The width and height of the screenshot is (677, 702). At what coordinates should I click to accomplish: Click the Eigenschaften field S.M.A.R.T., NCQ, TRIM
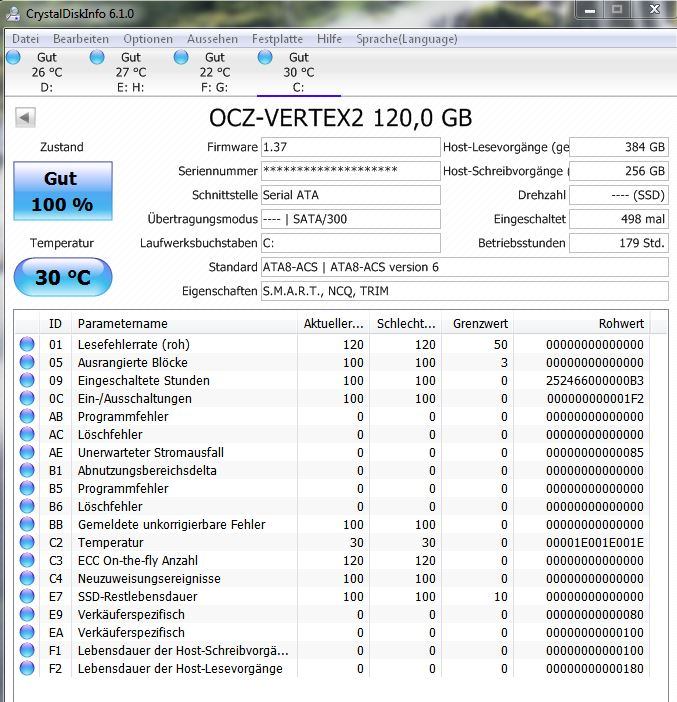(x=465, y=291)
